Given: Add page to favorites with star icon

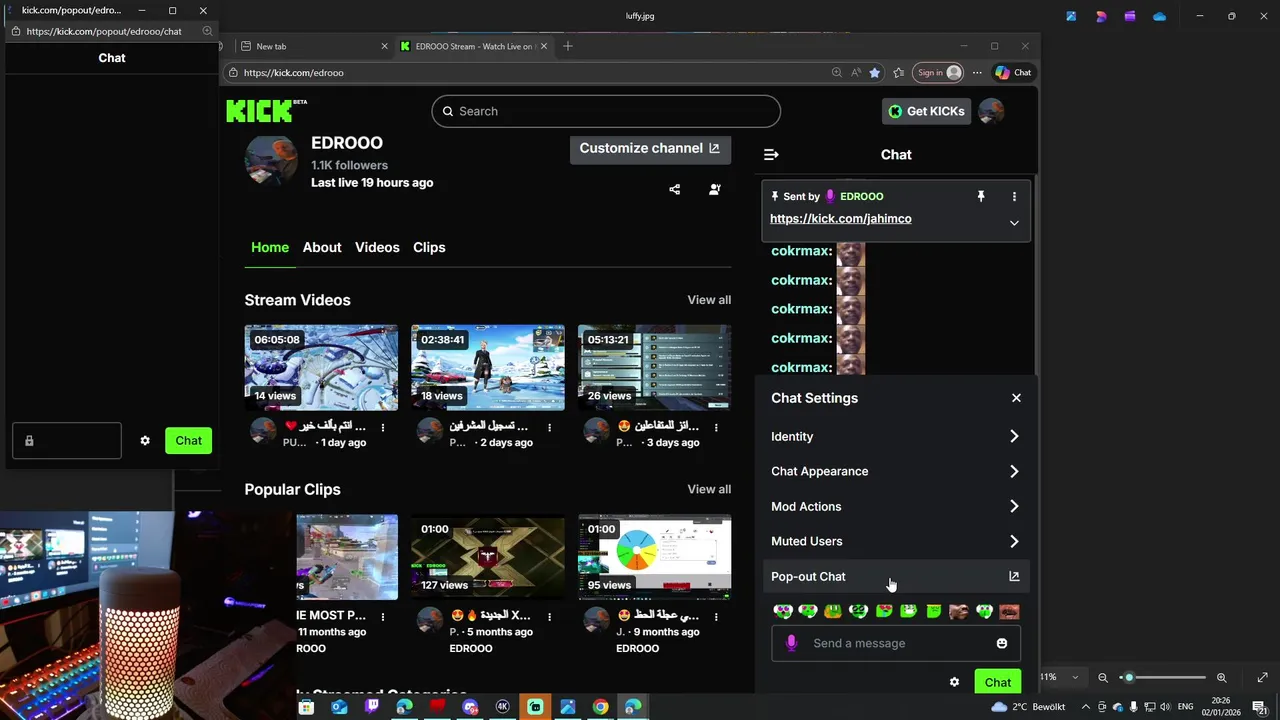Looking at the screenshot, I should (875, 72).
